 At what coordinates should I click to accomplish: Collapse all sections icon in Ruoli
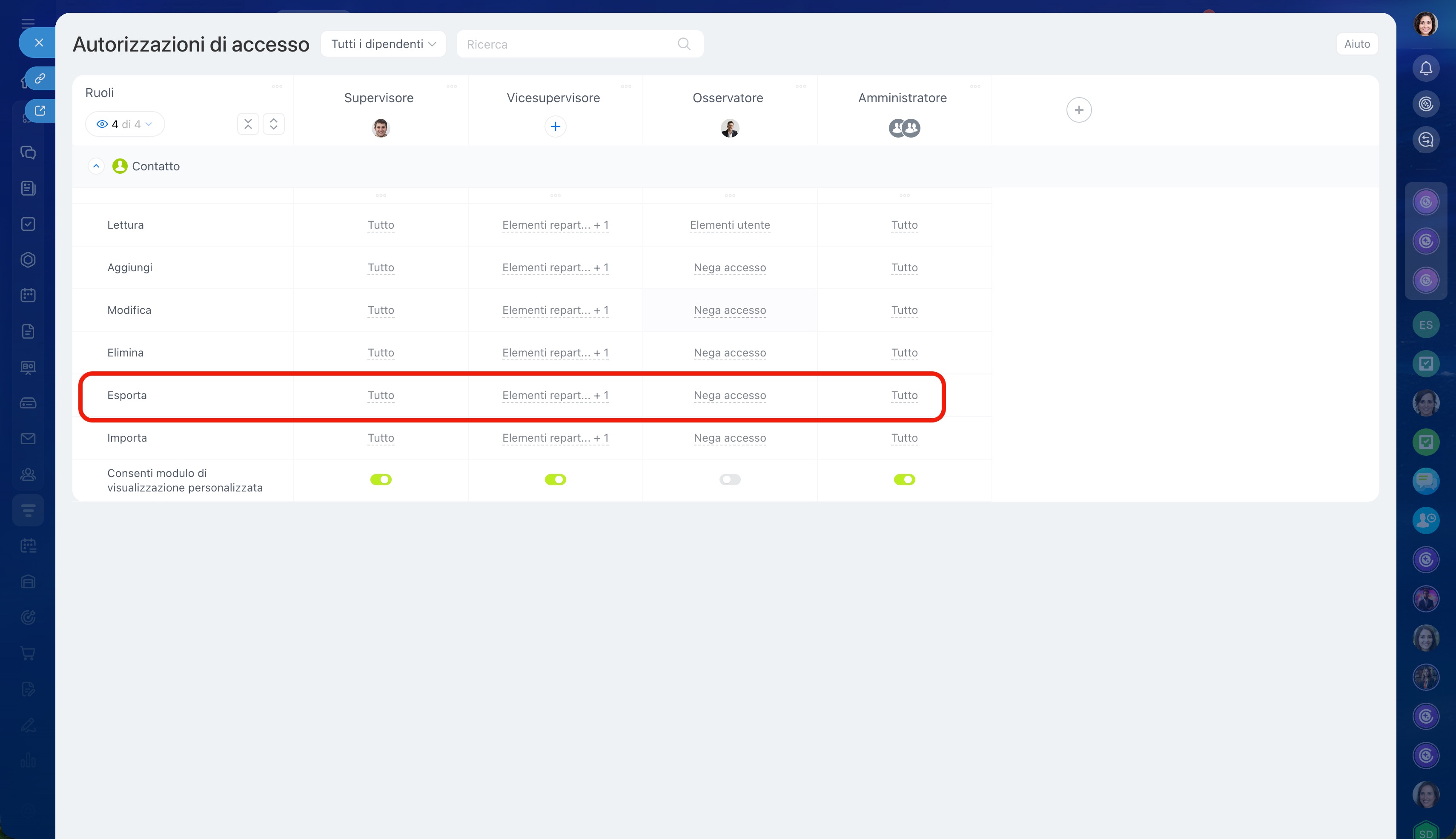[248, 124]
